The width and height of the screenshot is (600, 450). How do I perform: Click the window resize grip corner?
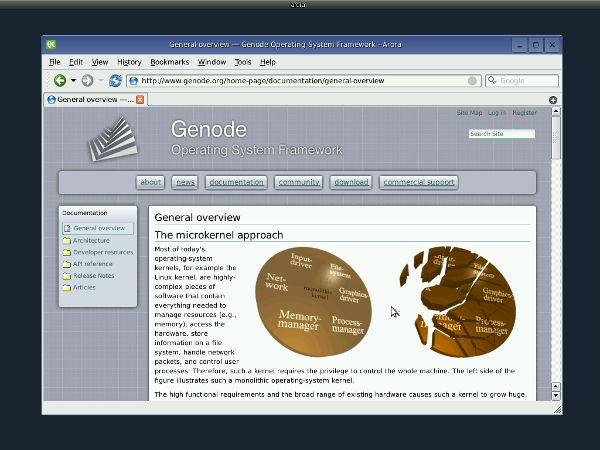[x=558, y=410]
